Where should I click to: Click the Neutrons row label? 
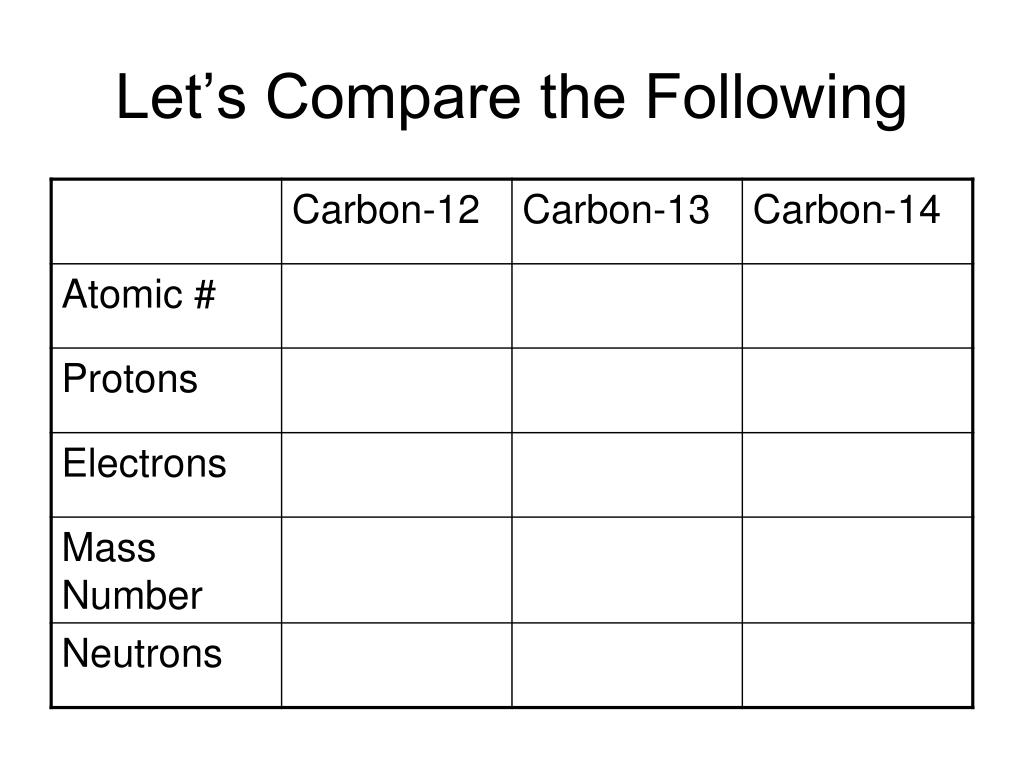click(142, 653)
